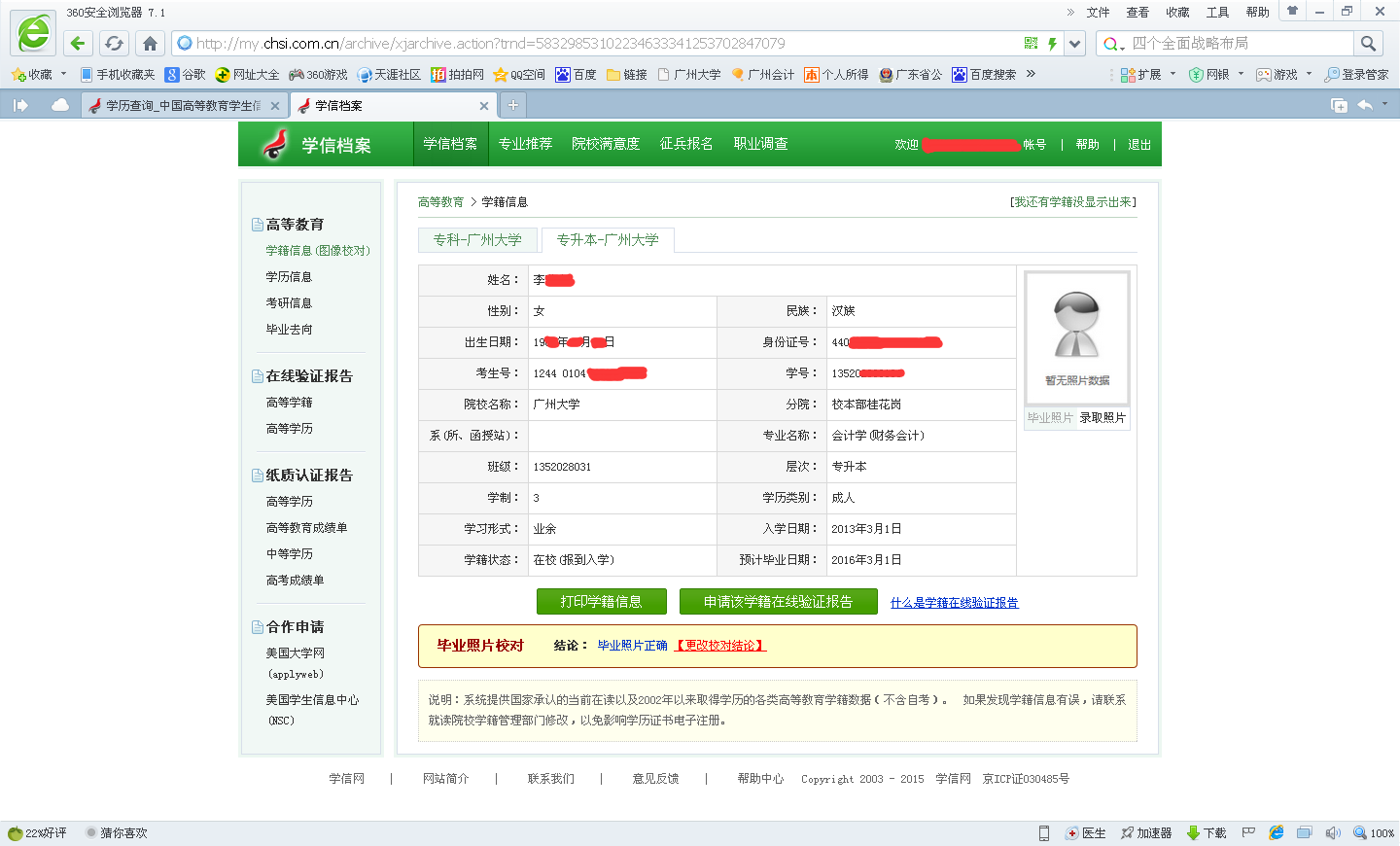Open the 广东省公 bookmark
The height and width of the screenshot is (846, 1400).
tap(910, 74)
